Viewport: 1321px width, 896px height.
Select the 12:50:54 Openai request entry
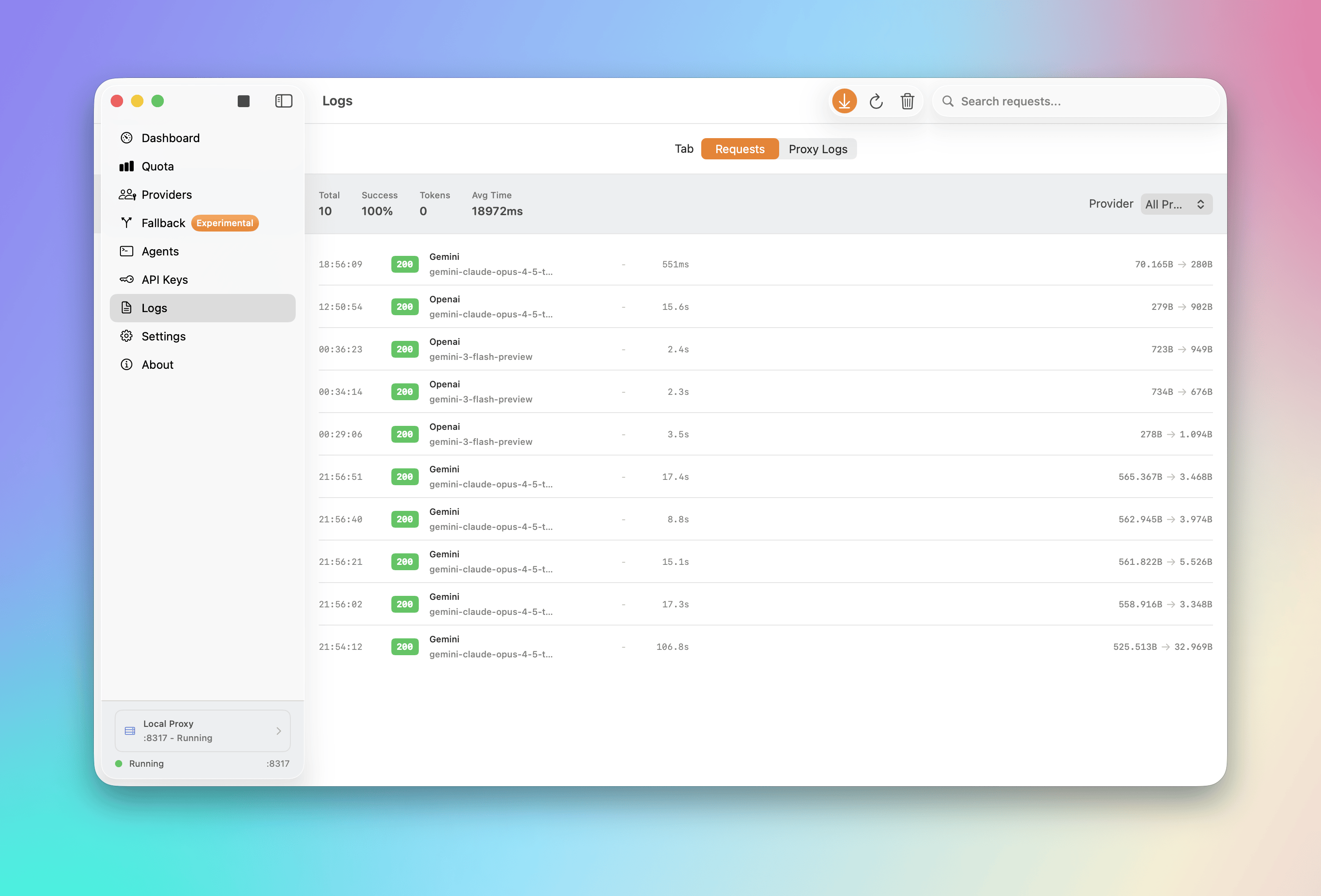pyautogui.click(x=765, y=307)
